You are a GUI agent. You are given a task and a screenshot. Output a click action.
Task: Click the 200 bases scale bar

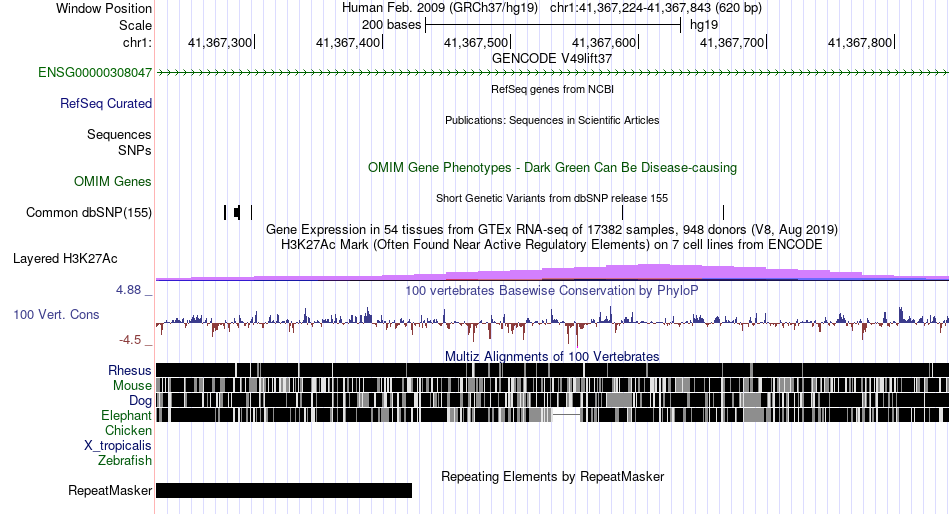click(x=553, y=25)
